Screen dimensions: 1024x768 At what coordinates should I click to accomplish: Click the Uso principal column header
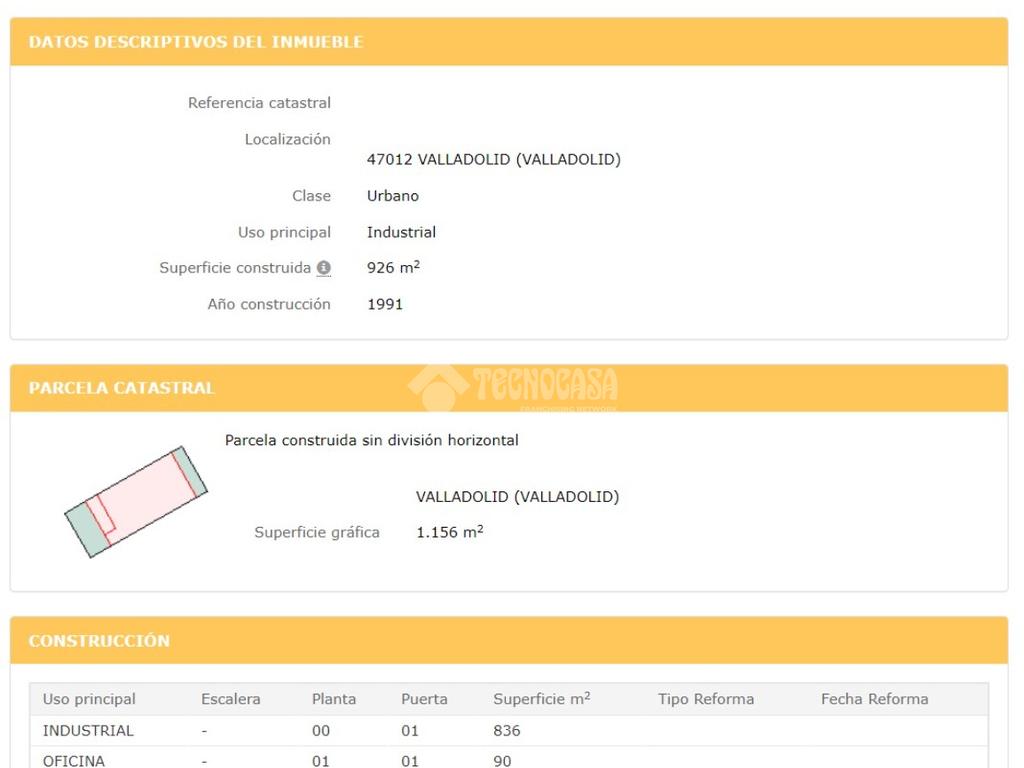(89, 699)
